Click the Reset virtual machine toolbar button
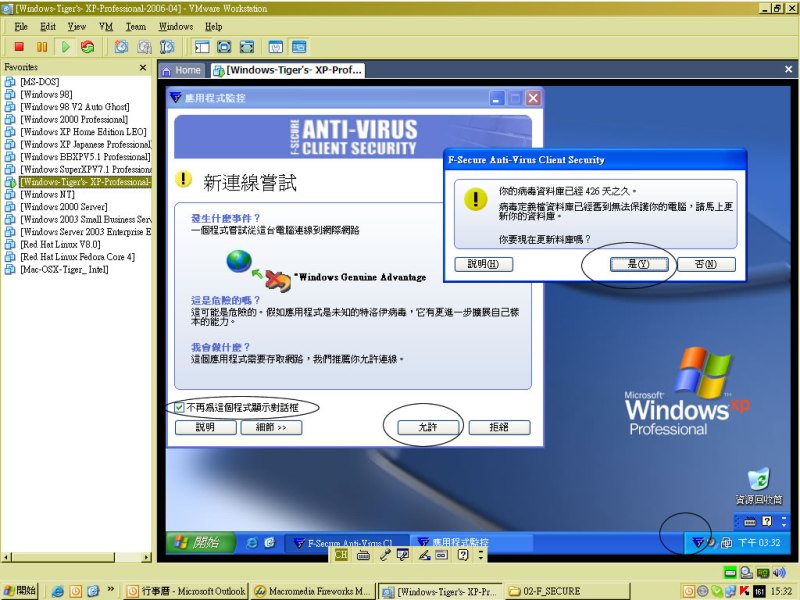Image resolution: width=800 pixels, height=600 pixels. [x=88, y=47]
